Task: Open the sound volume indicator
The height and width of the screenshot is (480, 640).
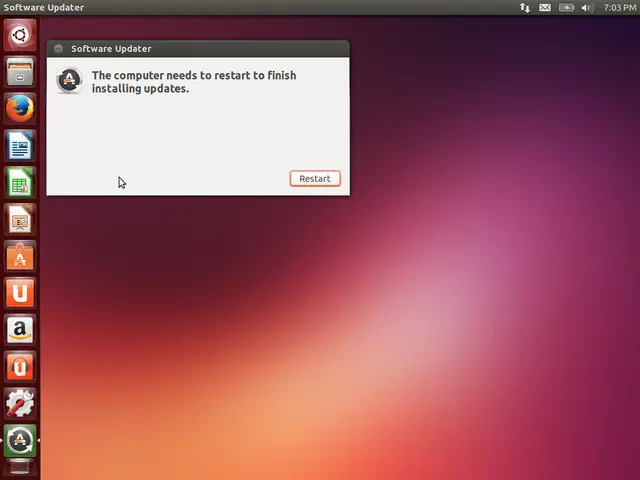Action: tap(587, 7)
